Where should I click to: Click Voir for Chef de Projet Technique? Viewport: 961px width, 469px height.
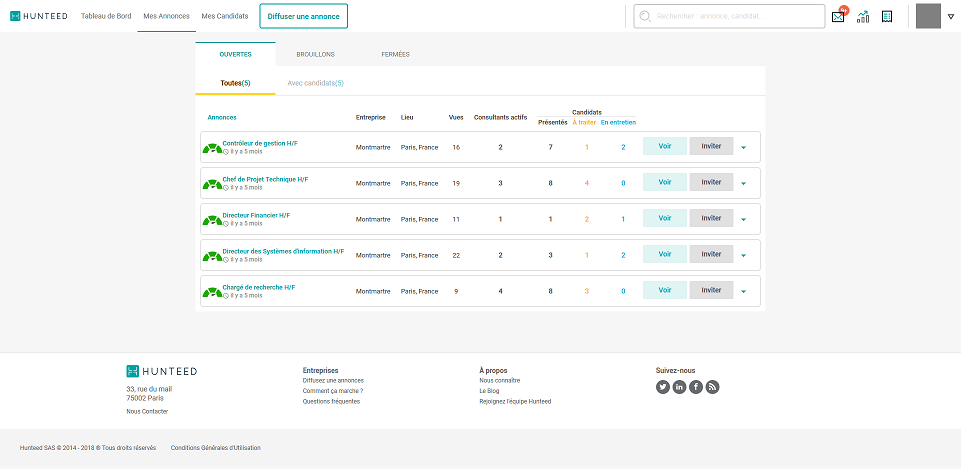pyautogui.click(x=665, y=182)
